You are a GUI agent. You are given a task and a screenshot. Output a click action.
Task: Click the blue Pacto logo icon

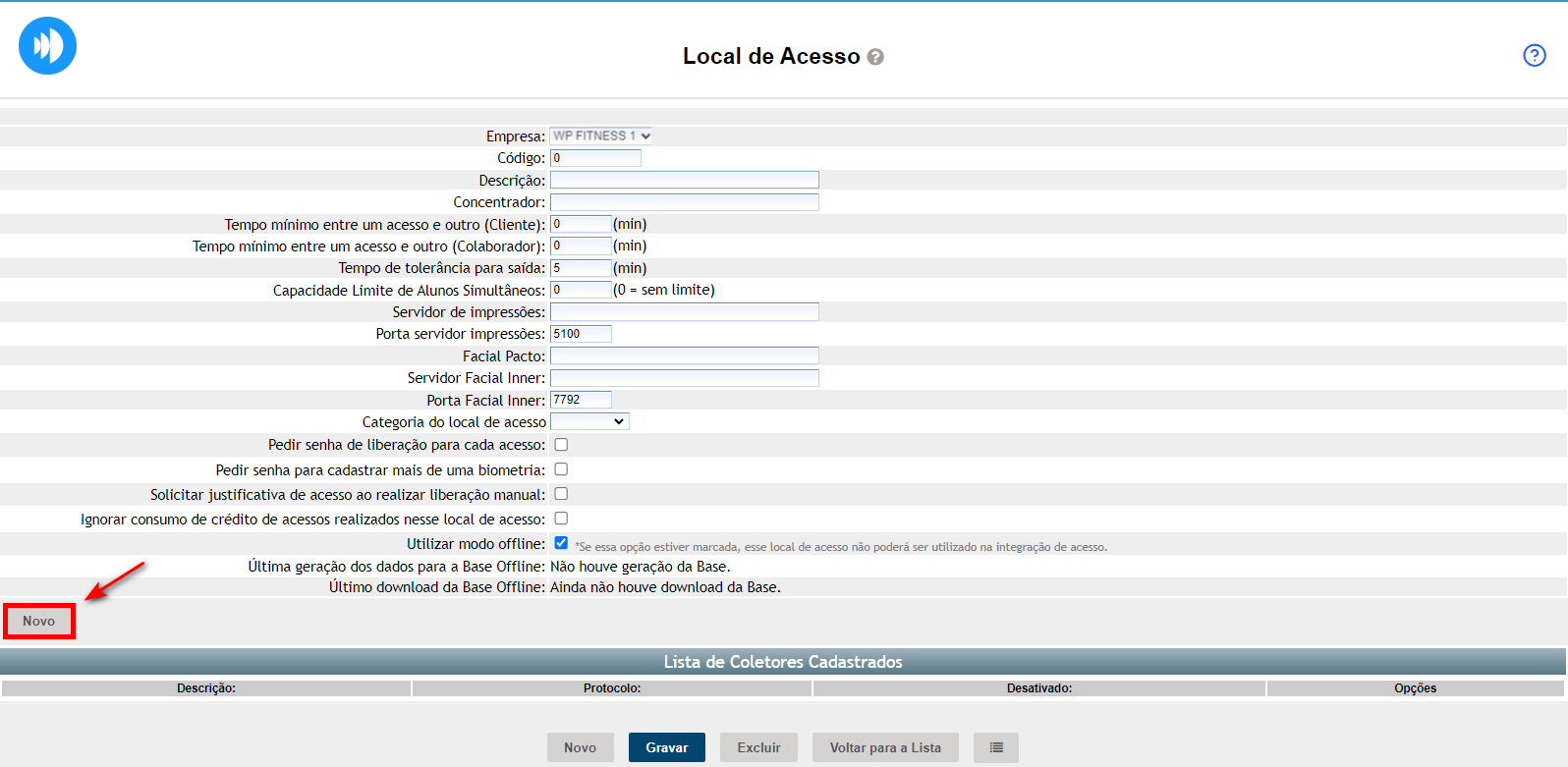[47, 46]
